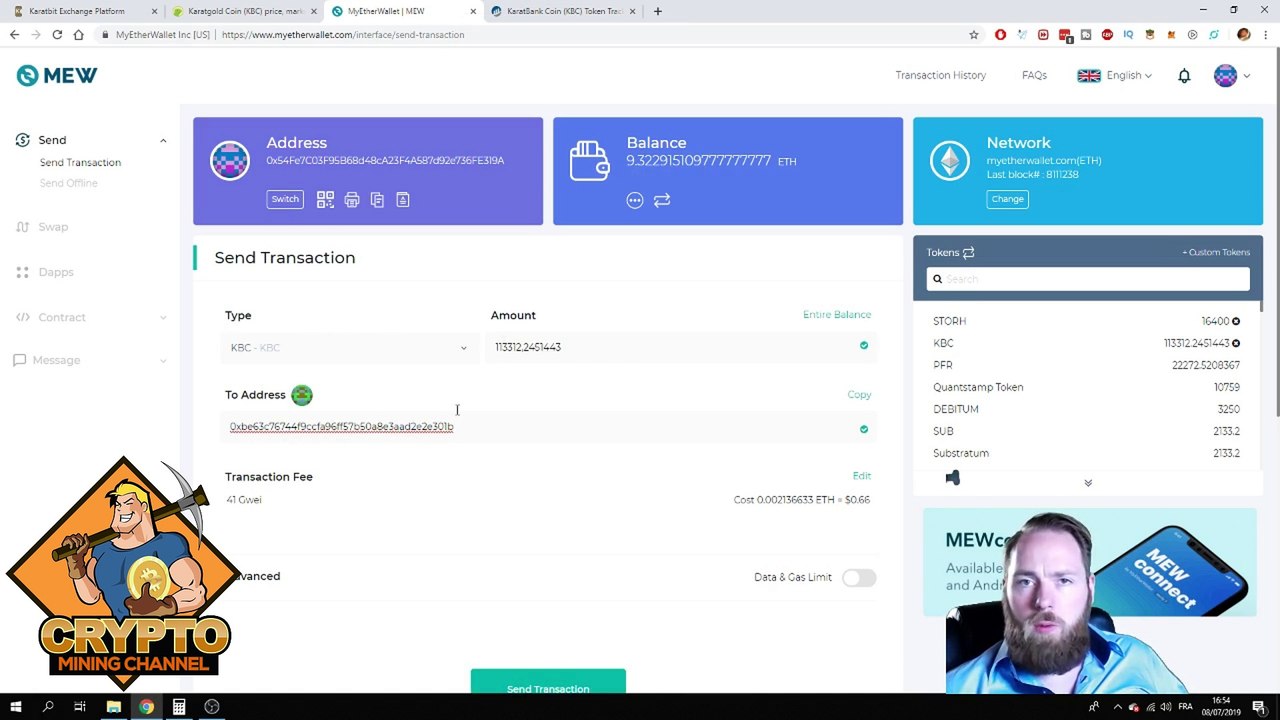Open the Swap section in the sidebar
Image resolution: width=1280 pixels, height=720 pixels.
click(53, 227)
